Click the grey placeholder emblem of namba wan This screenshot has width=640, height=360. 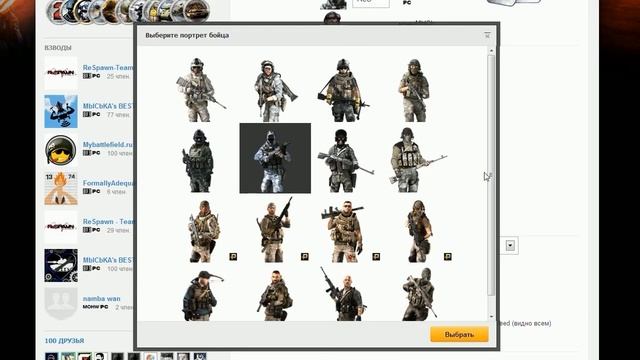pos(61,304)
